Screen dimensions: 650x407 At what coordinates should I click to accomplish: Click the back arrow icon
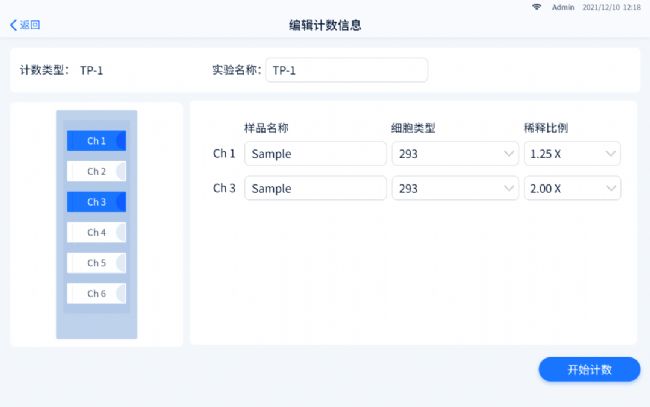tap(13, 25)
